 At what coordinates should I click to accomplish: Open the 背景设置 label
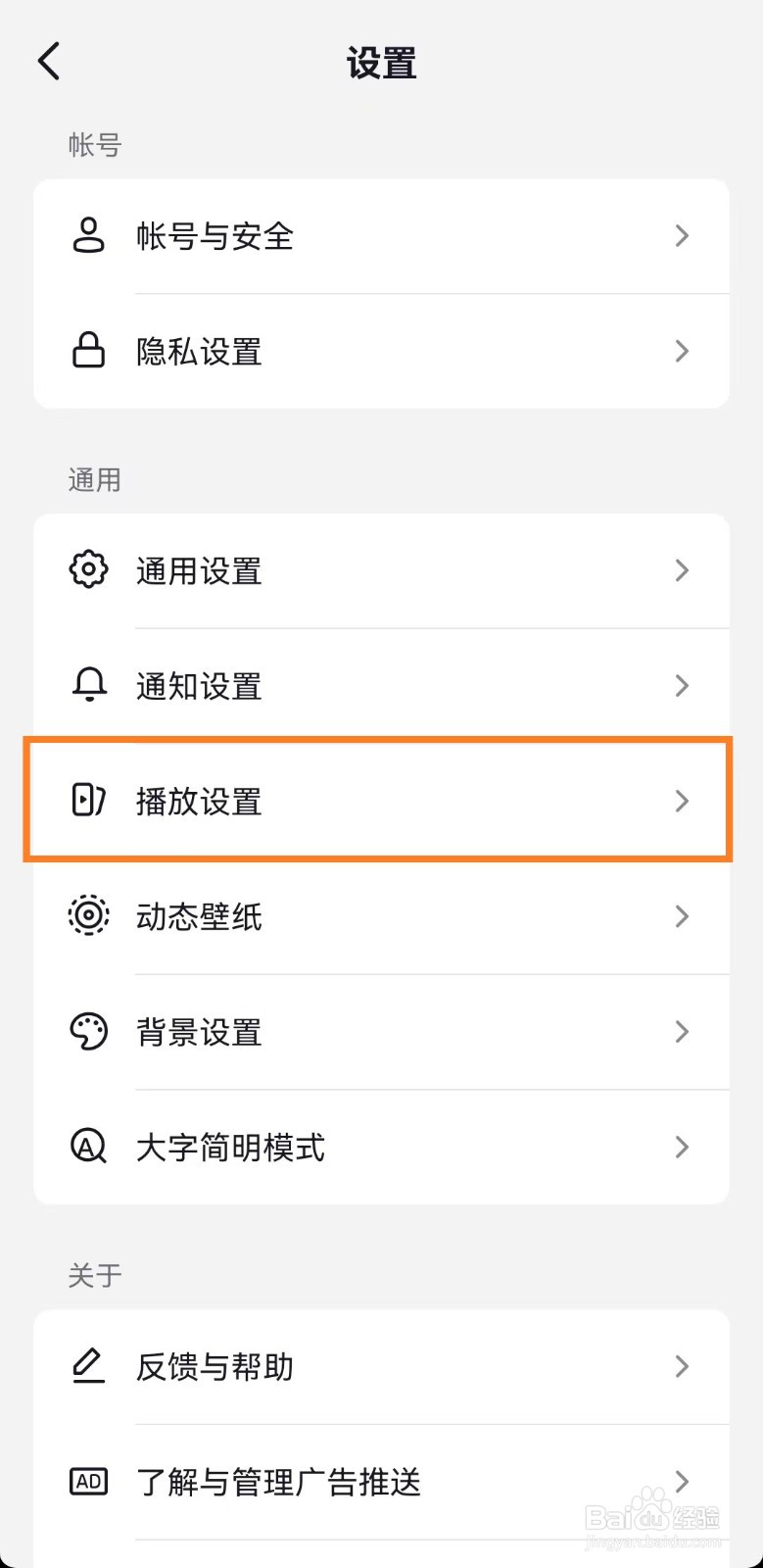199,1032
